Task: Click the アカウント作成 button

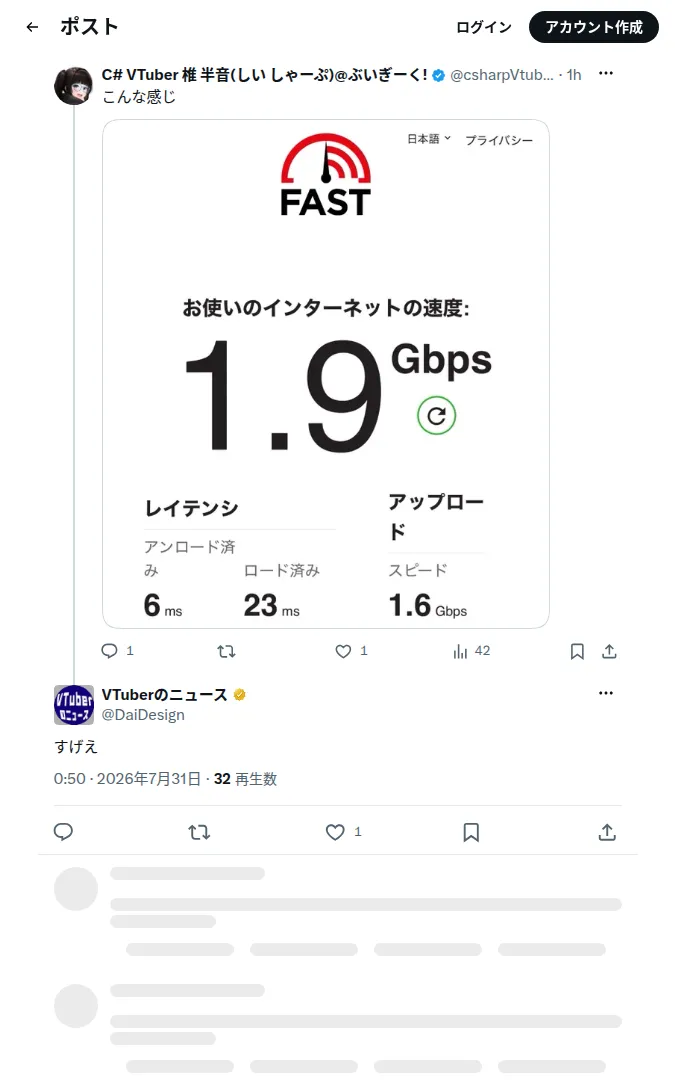Action: 594,27
